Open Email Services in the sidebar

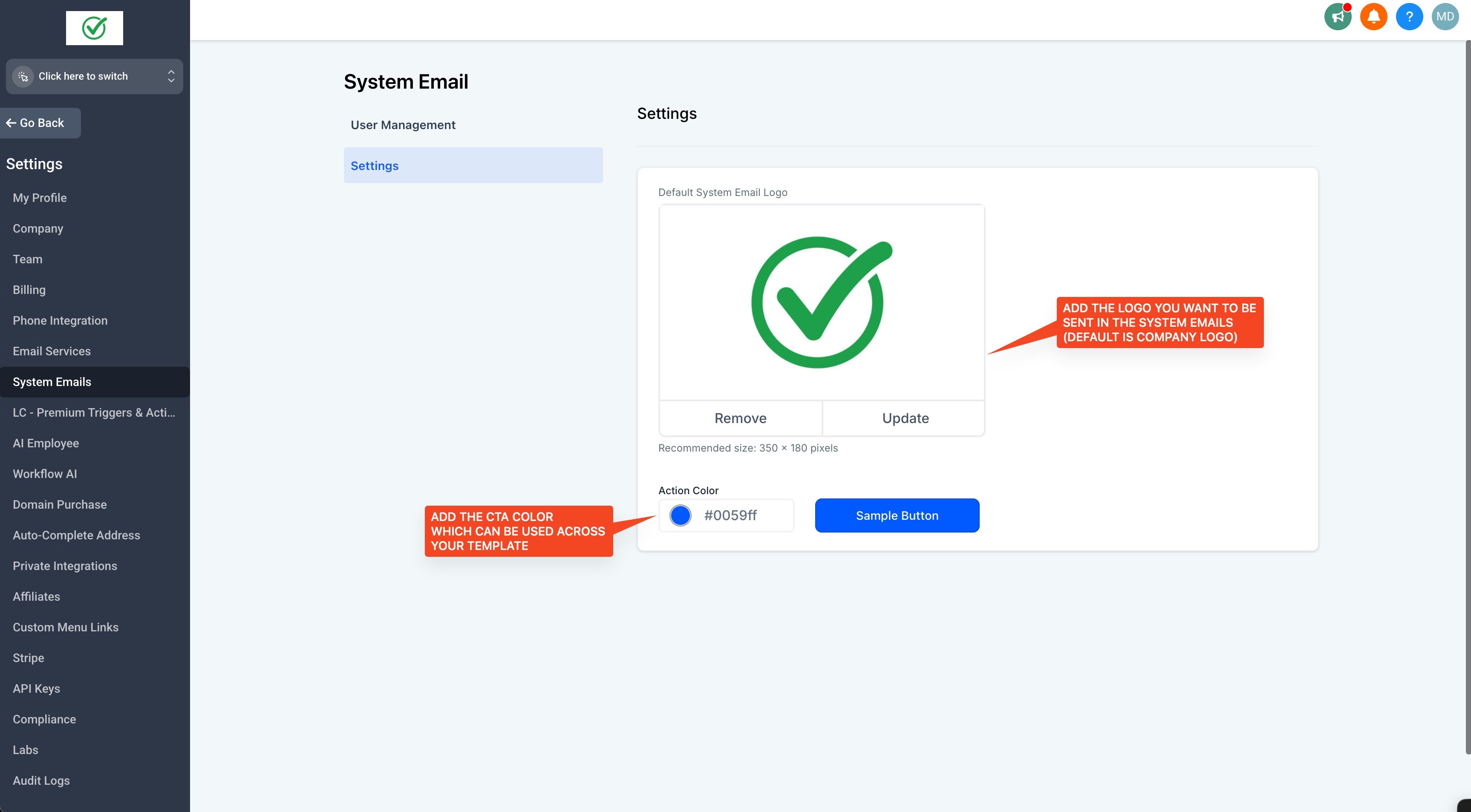(x=52, y=351)
